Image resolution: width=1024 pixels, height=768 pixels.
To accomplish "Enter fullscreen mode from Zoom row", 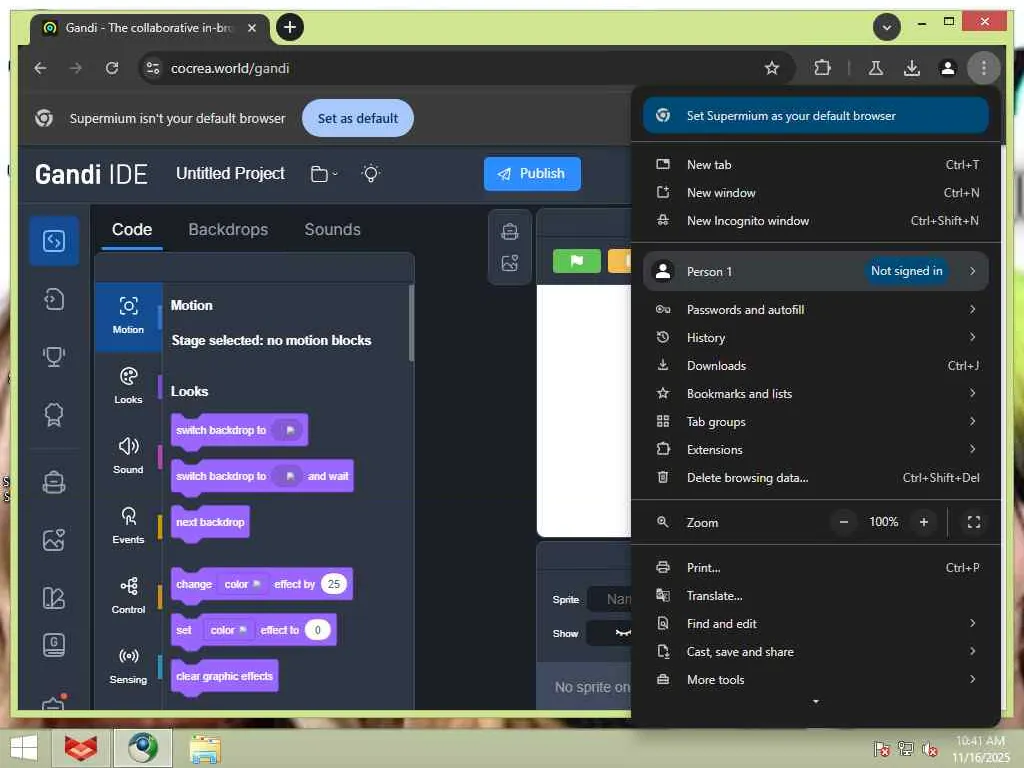I will [974, 522].
